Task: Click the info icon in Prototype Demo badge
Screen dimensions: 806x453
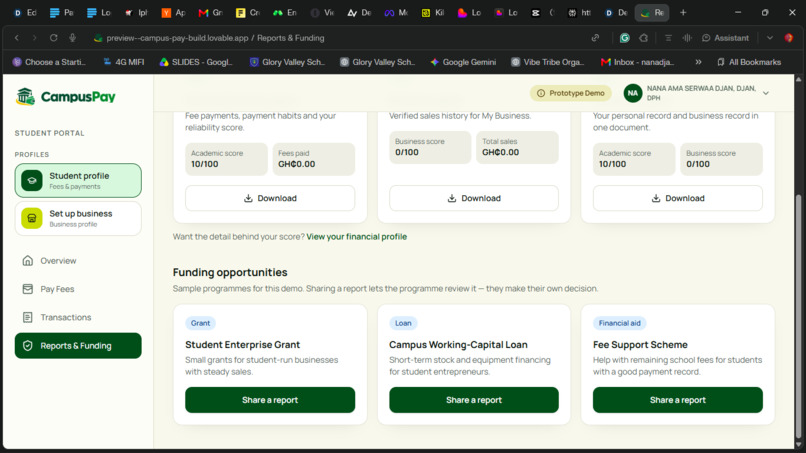Action: 541,93
